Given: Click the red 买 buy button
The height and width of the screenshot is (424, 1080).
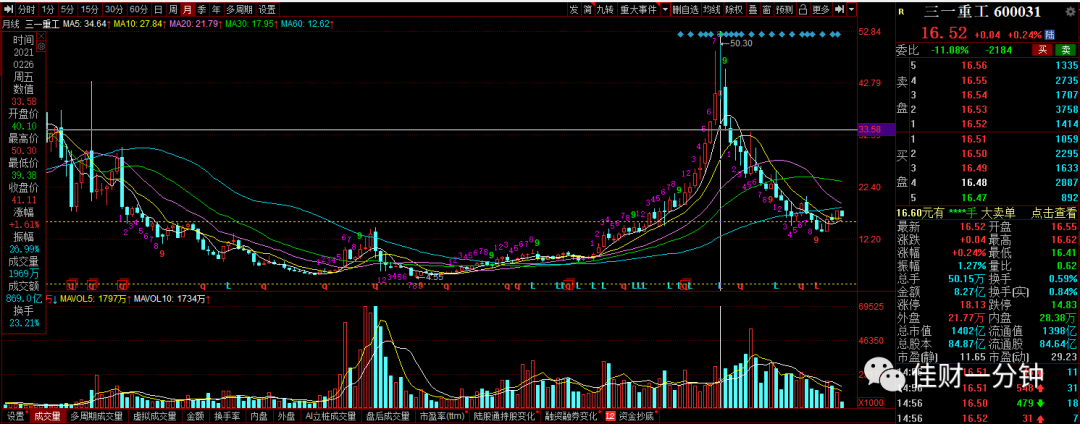Looking at the screenshot, I should click(x=1043, y=50).
